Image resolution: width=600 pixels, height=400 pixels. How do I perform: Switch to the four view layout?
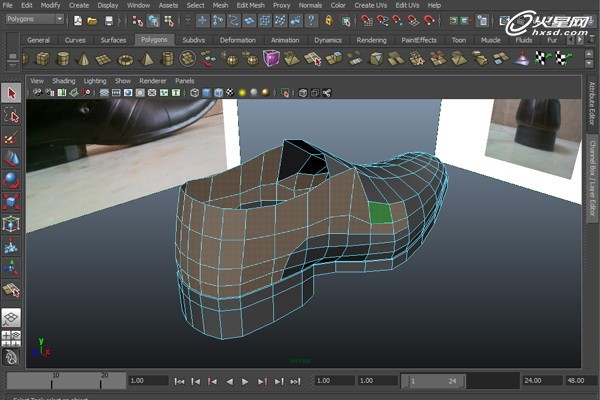coord(11,337)
